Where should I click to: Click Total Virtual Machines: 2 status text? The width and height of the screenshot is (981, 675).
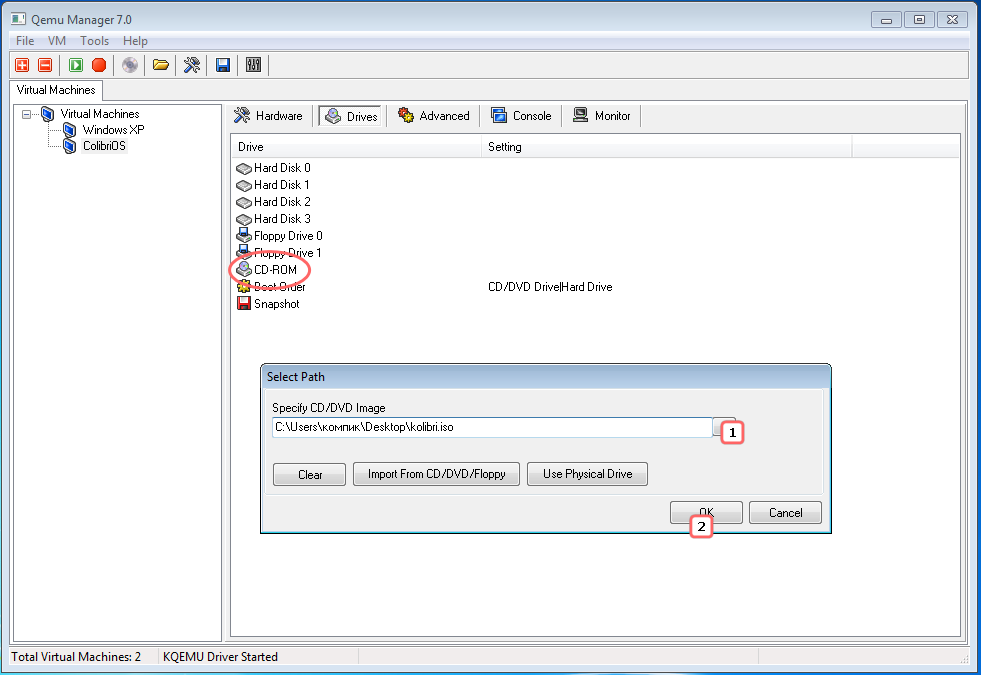pyautogui.click(x=76, y=657)
